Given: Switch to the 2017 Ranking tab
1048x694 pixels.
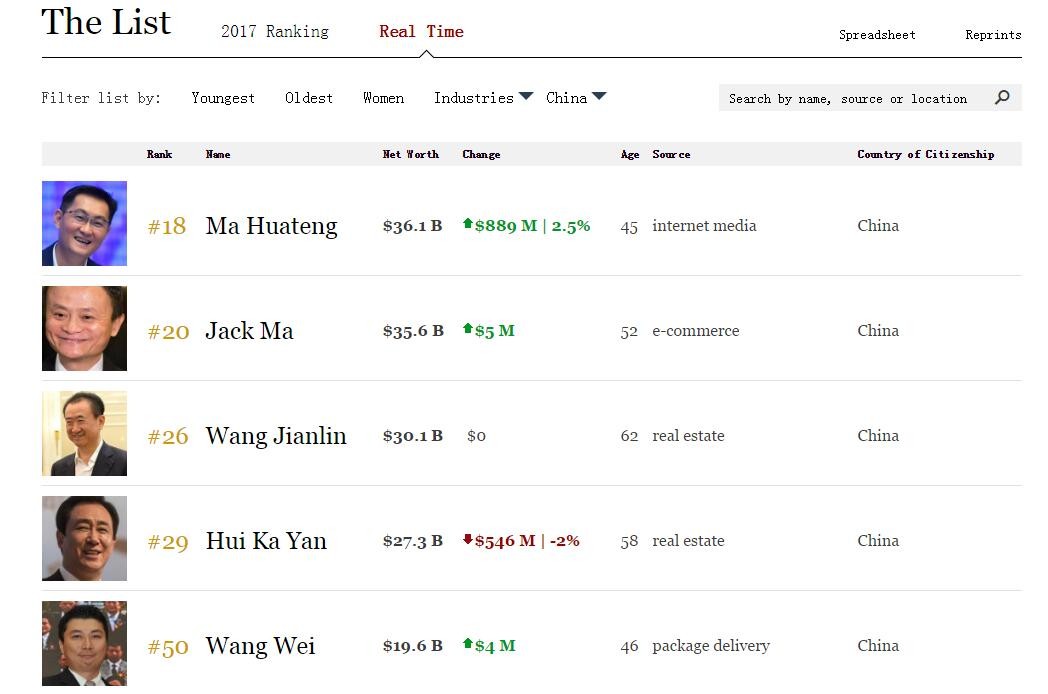Looking at the screenshot, I should tap(273, 31).
